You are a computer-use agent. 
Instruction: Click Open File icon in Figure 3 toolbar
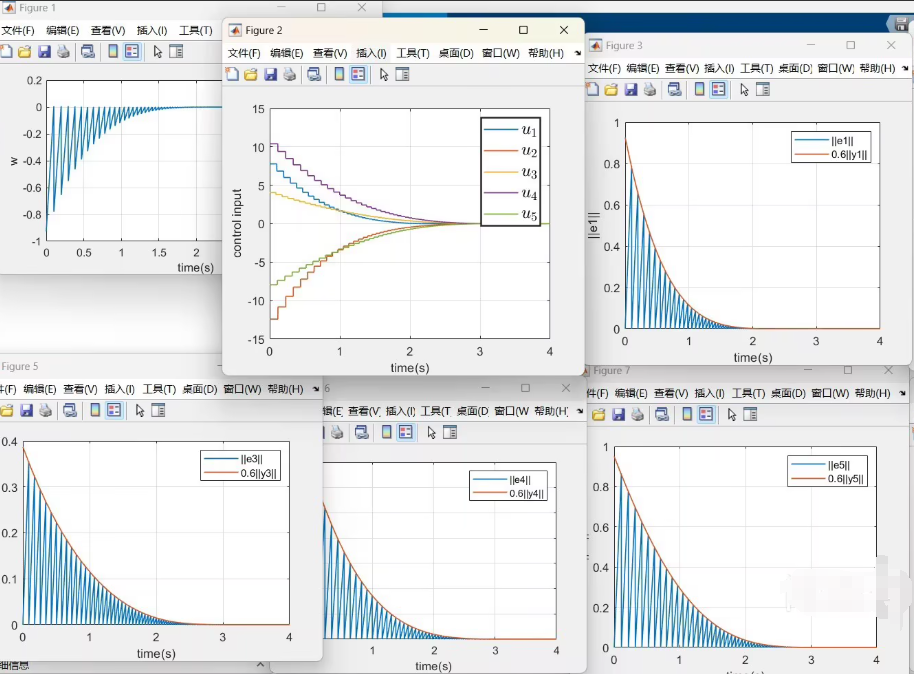click(611, 90)
